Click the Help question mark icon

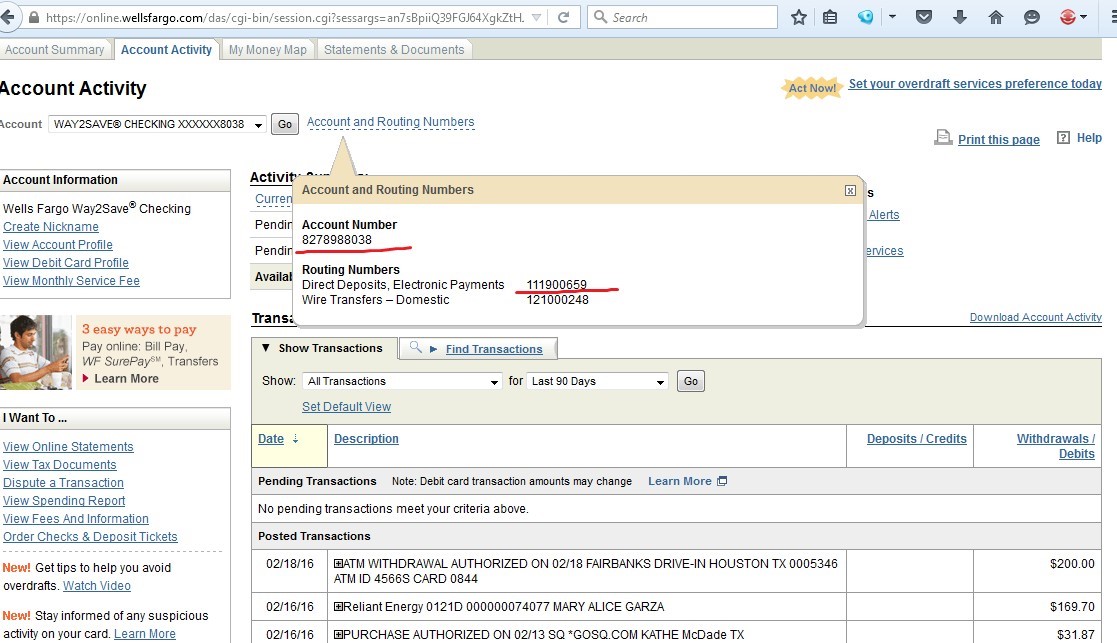coord(1063,138)
